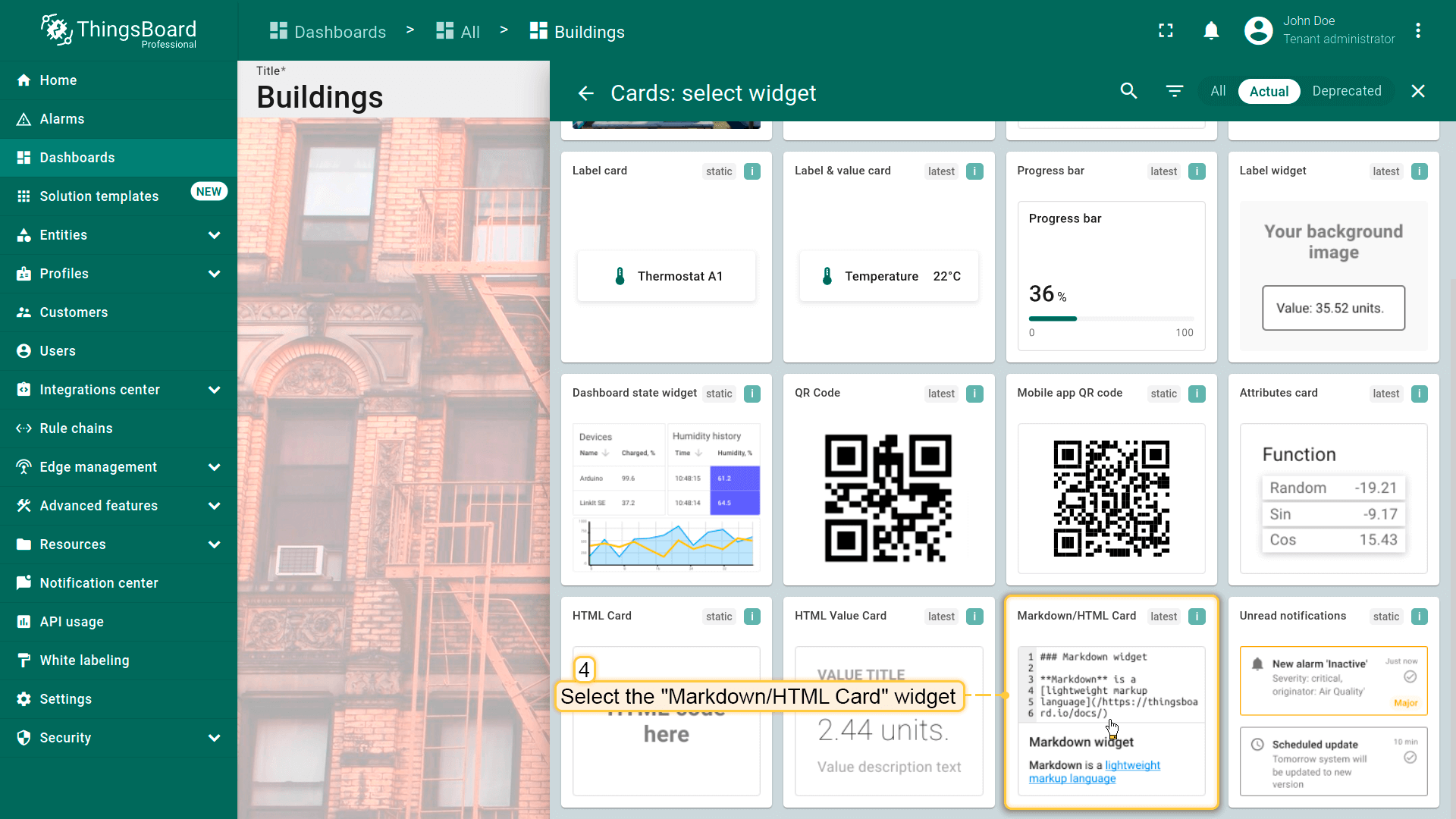The width and height of the screenshot is (1456, 819).
Task: Click info icon on Label card widget
Action: pyautogui.click(x=752, y=171)
